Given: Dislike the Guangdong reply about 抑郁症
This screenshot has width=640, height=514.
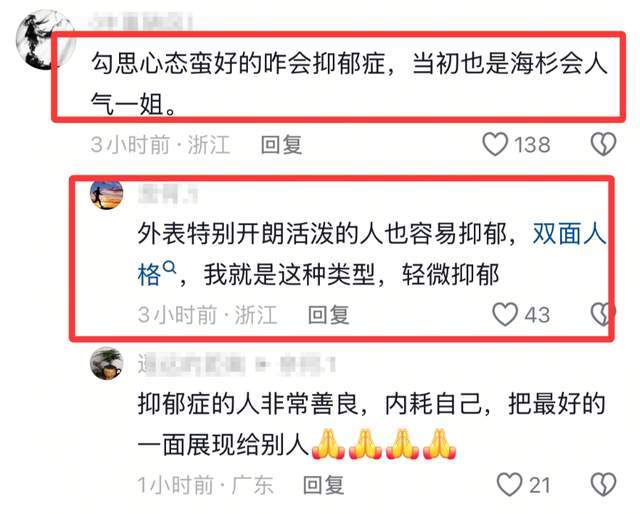Looking at the screenshot, I should tap(603, 484).
